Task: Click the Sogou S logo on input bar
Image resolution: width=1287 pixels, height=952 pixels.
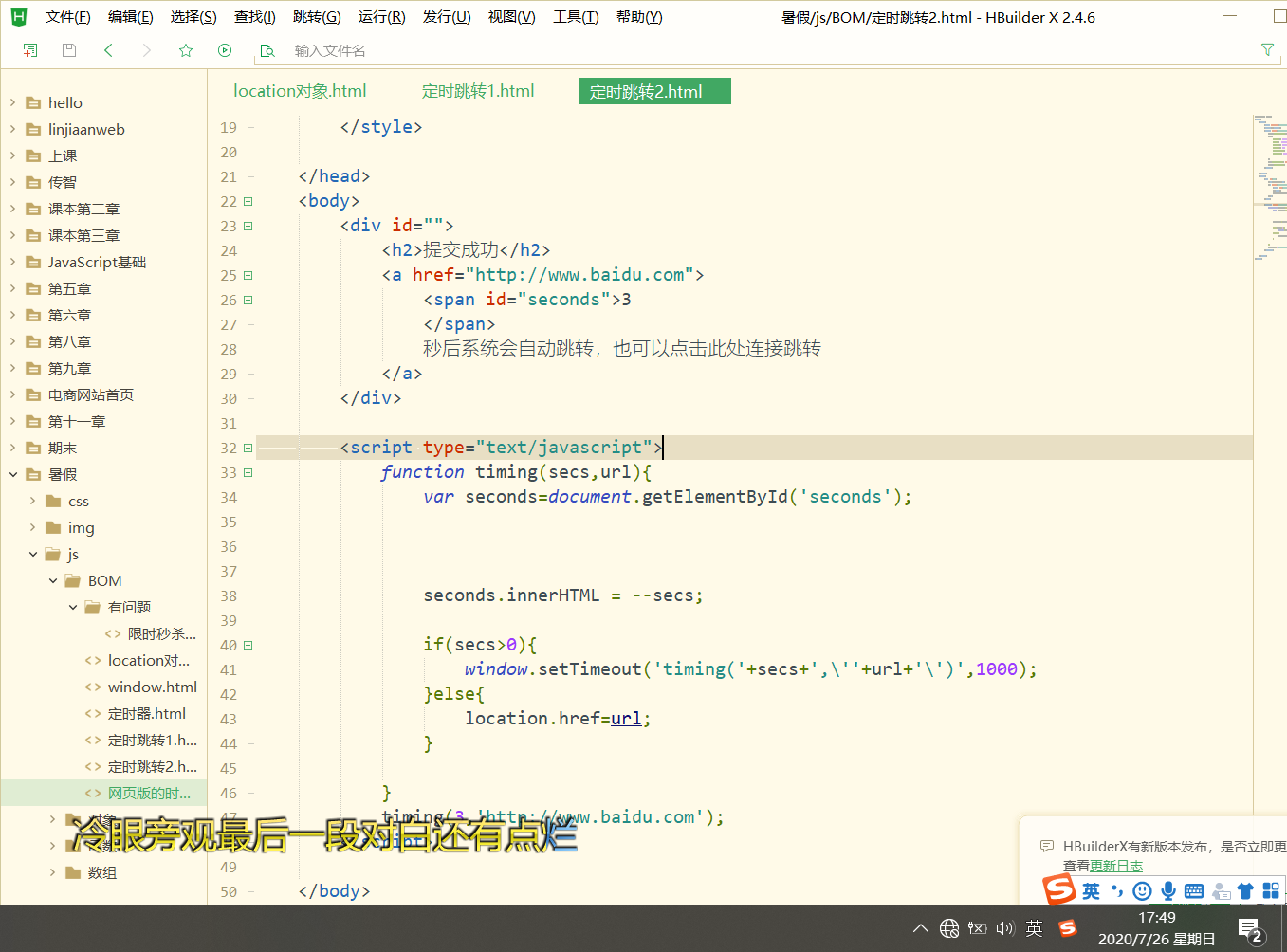Action: [x=1058, y=889]
